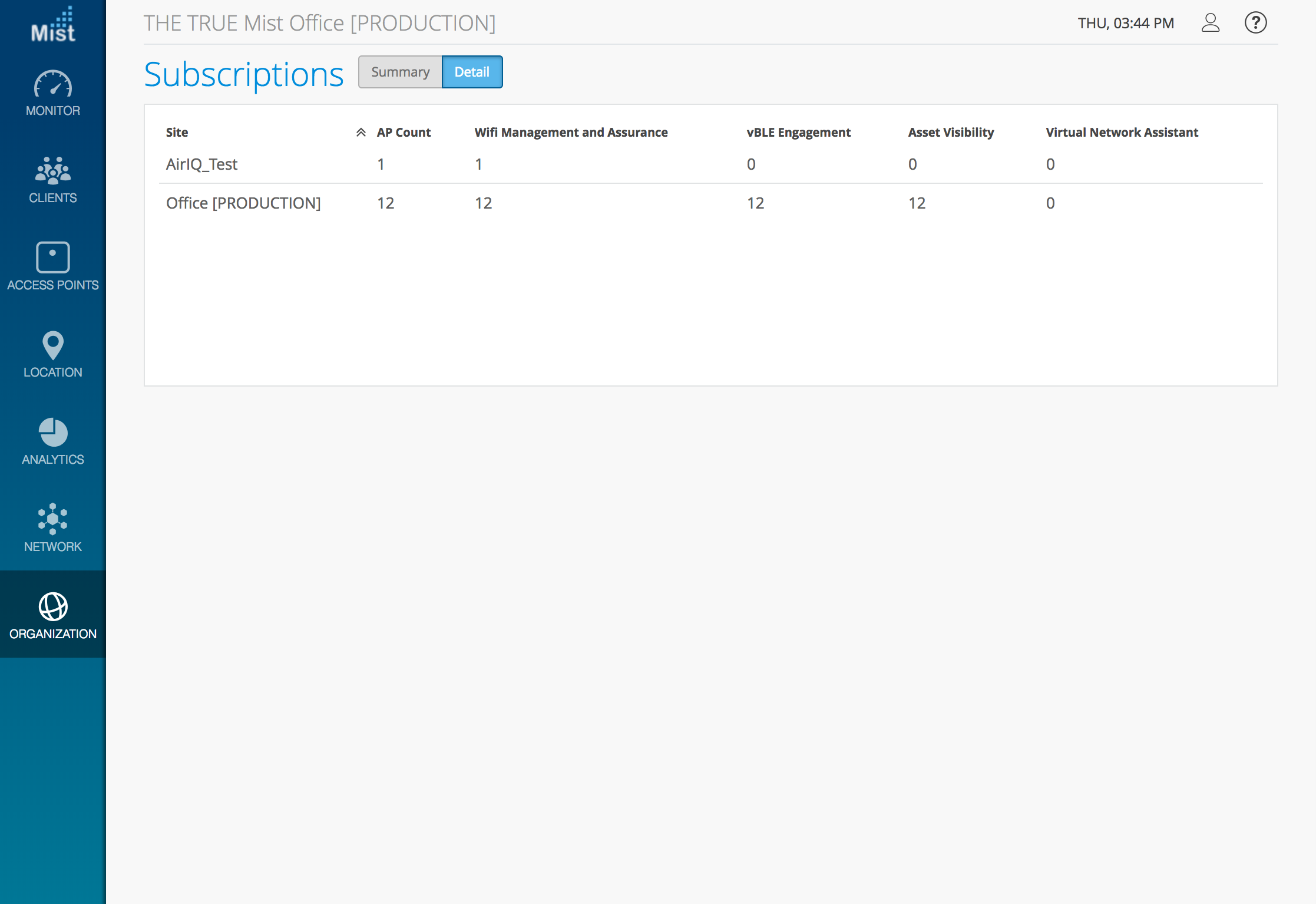1316x904 pixels.
Task: Open the Analytics pie chart icon
Action: pyautogui.click(x=53, y=433)
